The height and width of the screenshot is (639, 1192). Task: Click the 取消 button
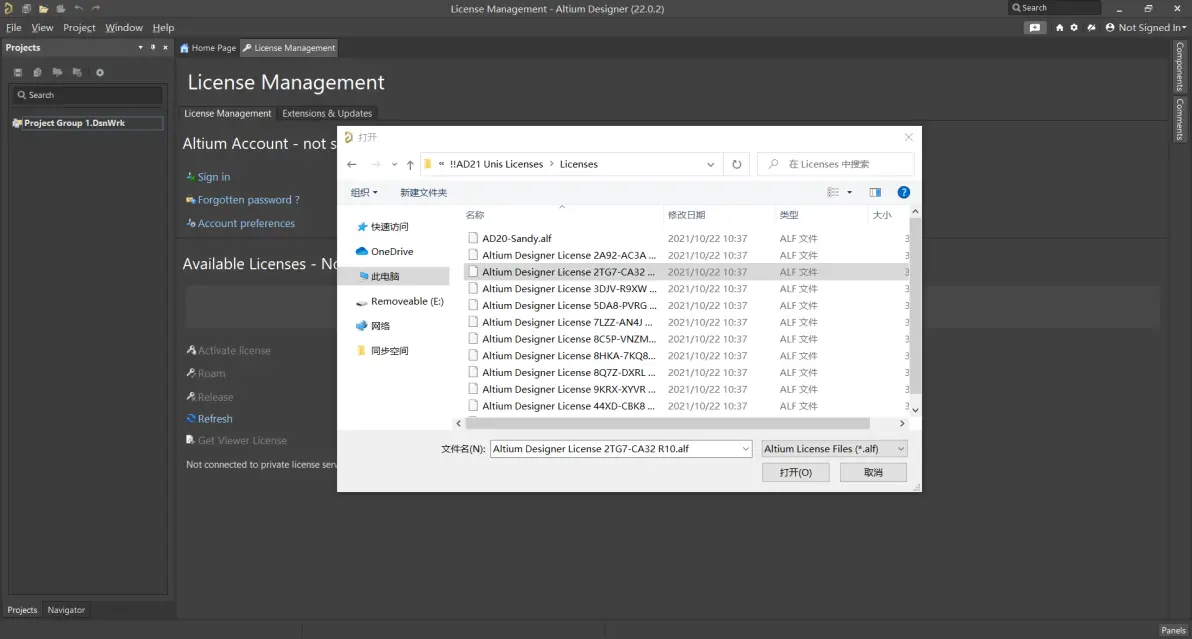(873, 473)
